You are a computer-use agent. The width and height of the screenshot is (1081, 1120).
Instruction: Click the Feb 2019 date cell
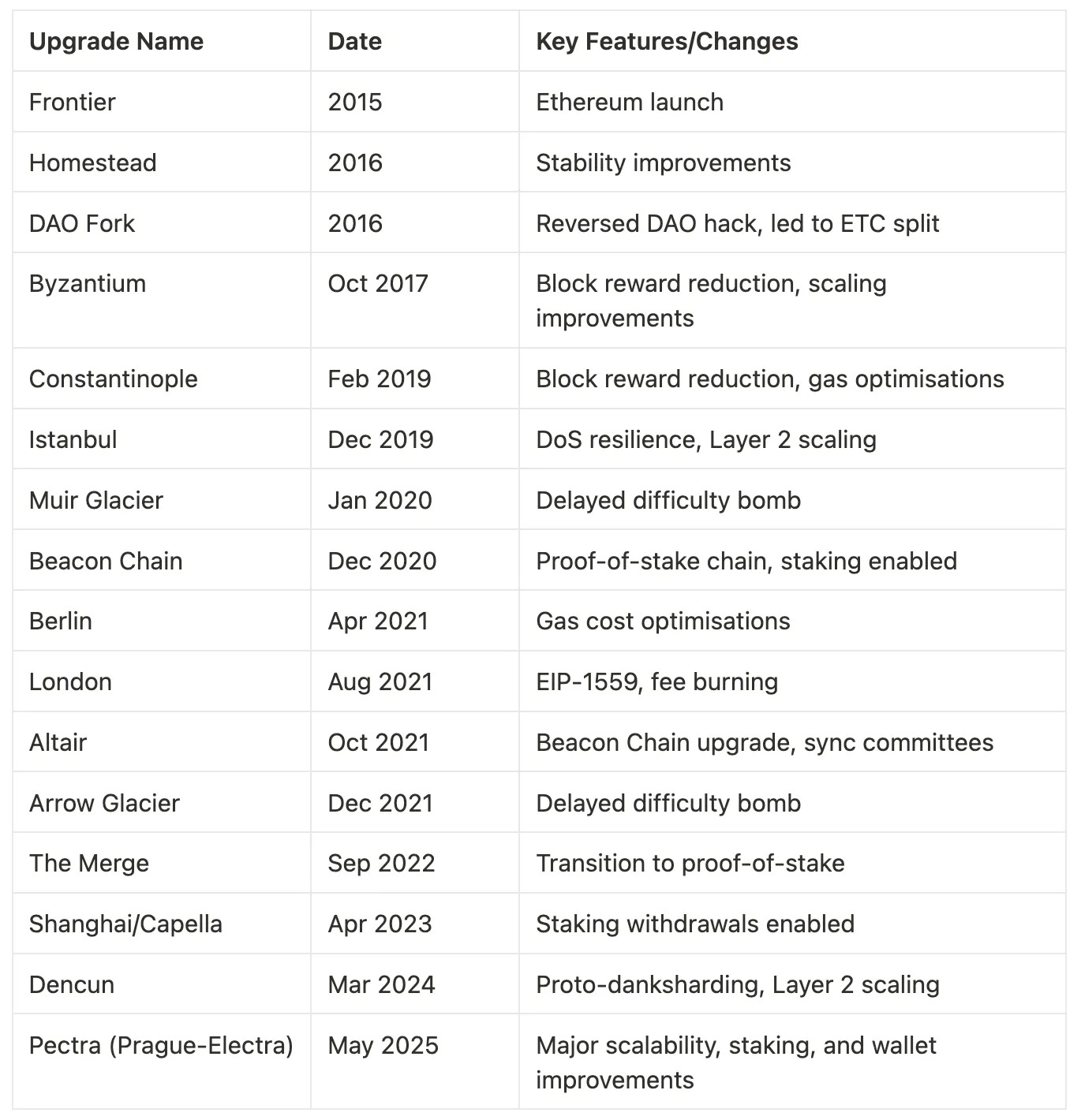coord(380,379)
